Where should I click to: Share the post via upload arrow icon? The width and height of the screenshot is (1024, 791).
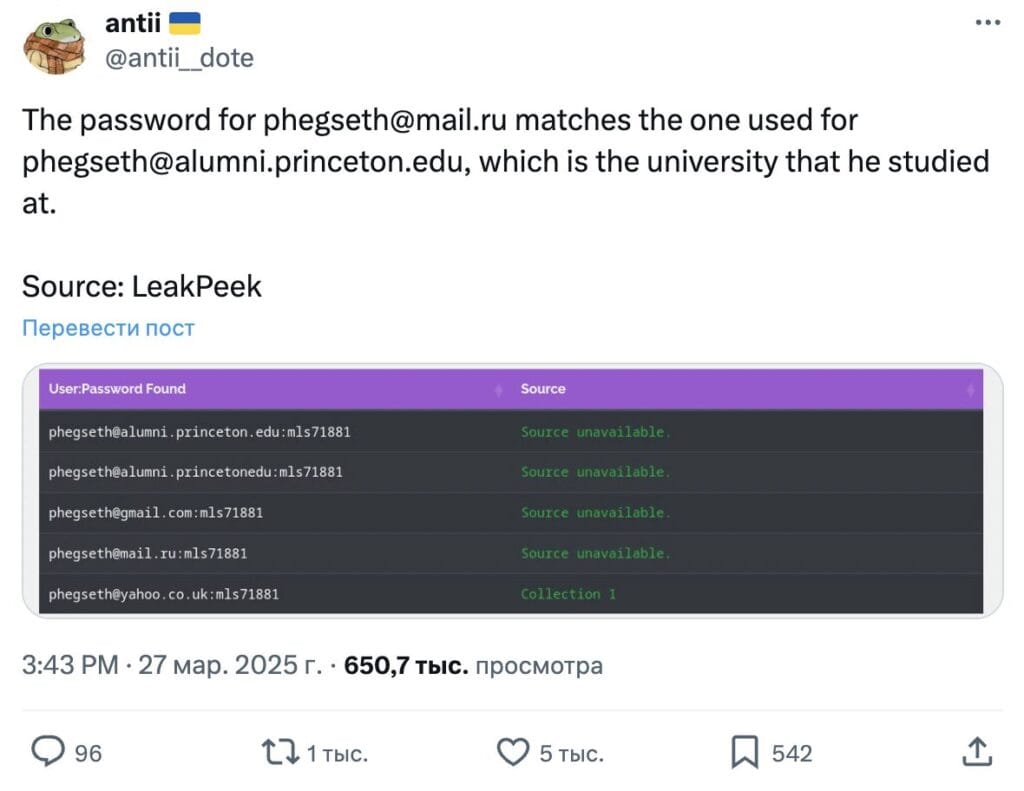(977, 752)
